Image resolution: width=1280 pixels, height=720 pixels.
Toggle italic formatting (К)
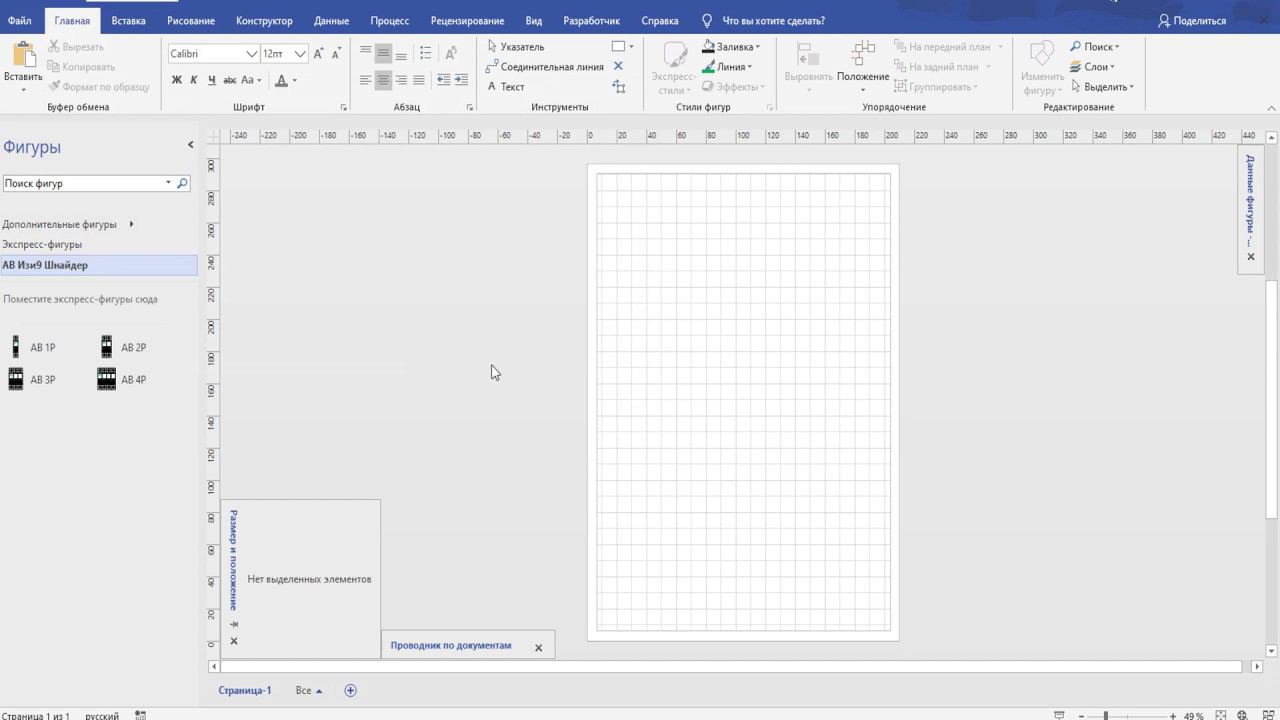click(x=194, y=80)
